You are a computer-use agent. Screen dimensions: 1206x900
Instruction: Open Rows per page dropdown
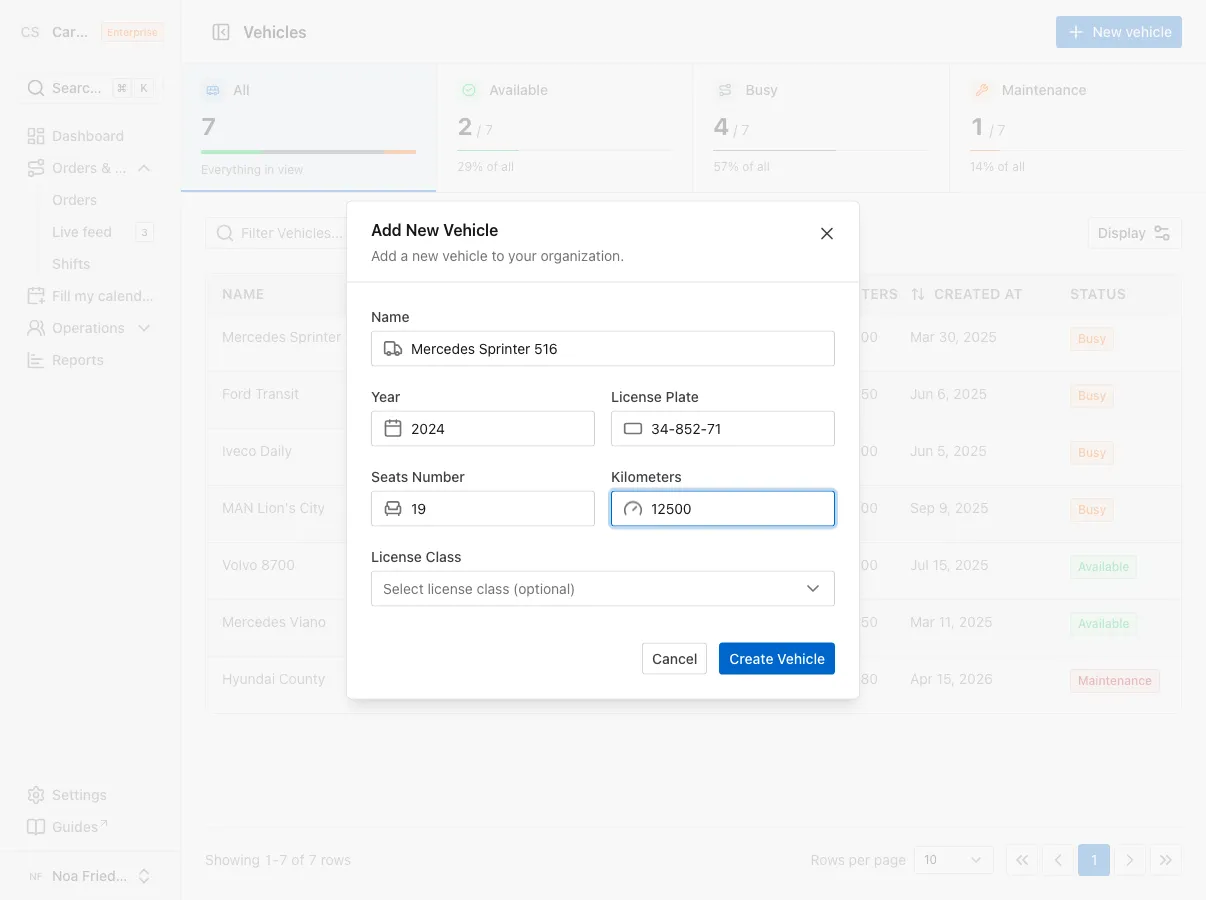pos(953,860)
